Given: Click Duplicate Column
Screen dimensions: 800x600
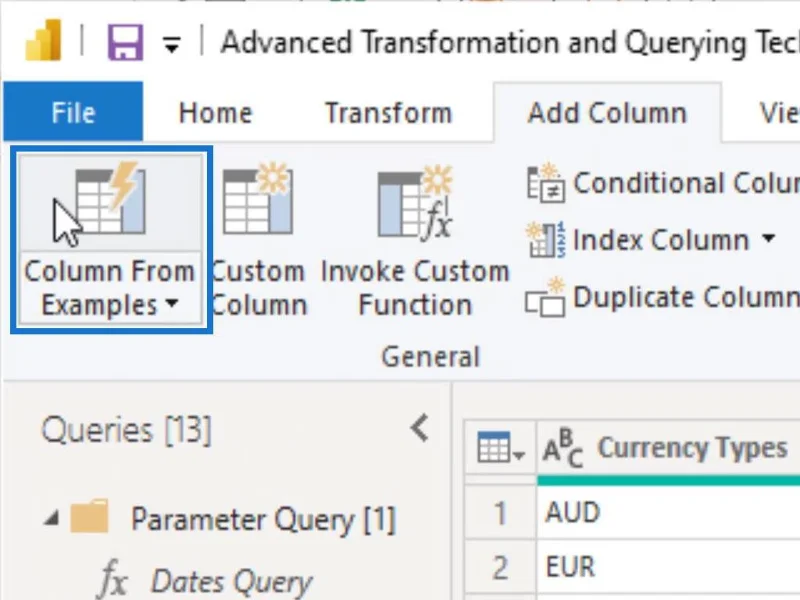Looking at the screenshot, I should [662, 297].
